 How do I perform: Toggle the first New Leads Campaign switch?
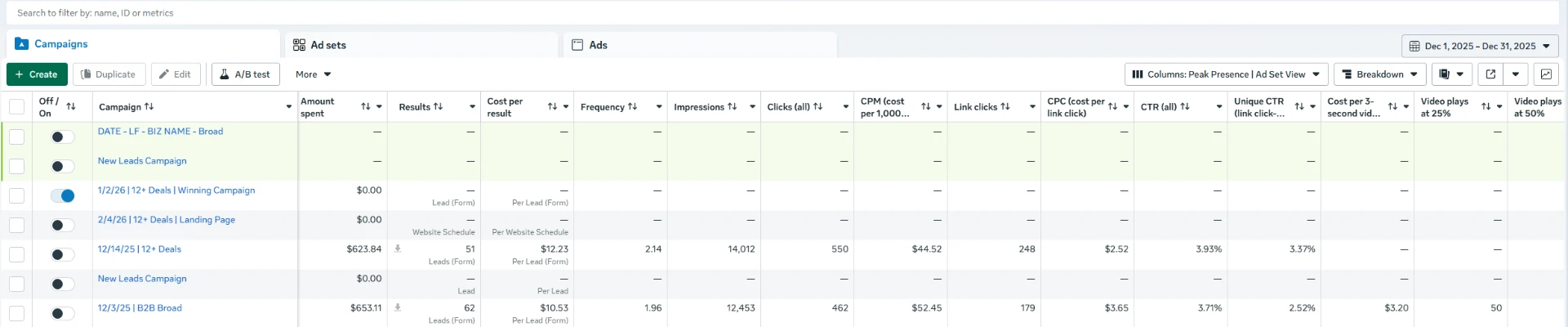point(62,166)
